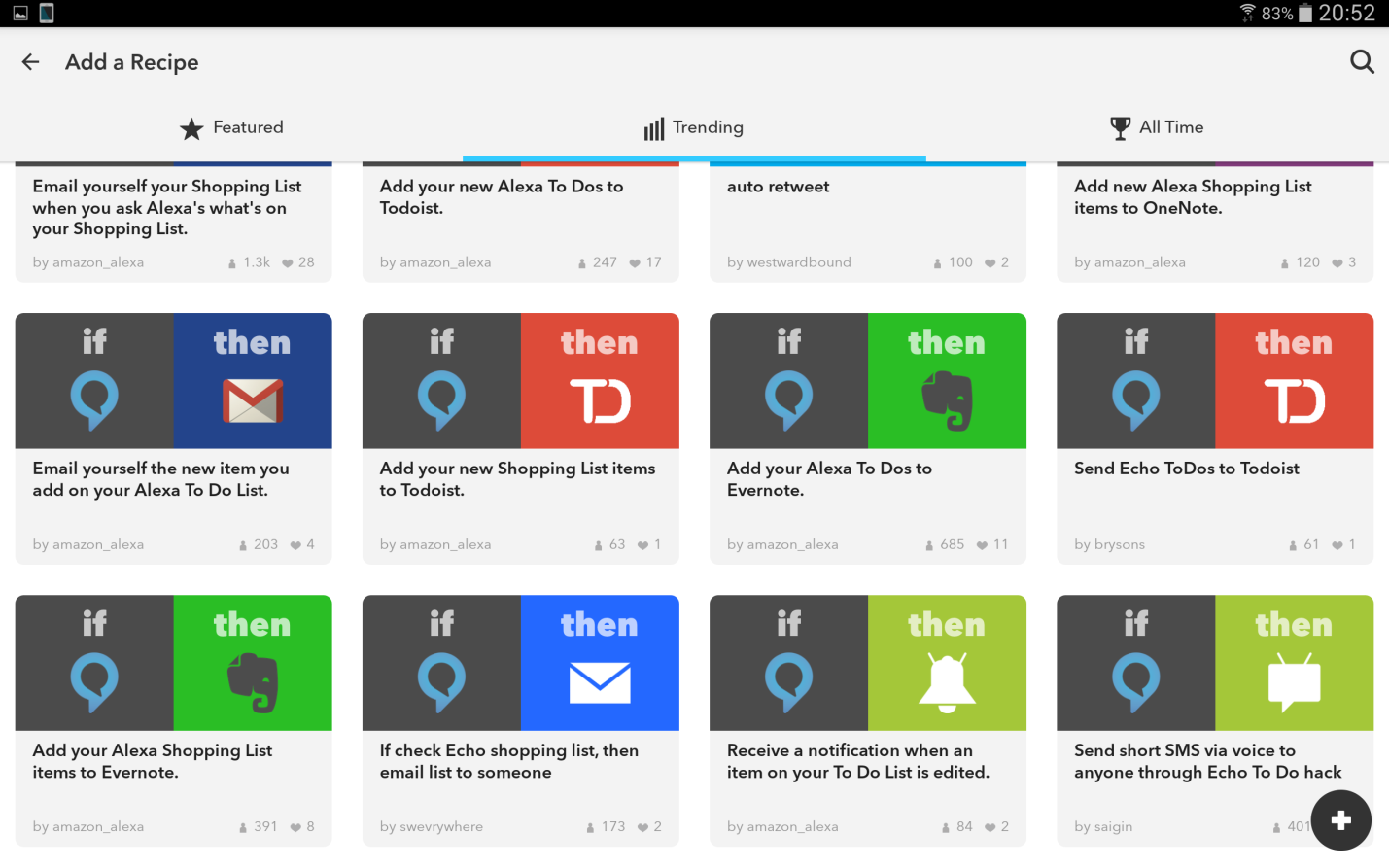Click Alexa icon on short SMS recipe
This screenshot has height=868, width=1389.
tap(1135, 682)
